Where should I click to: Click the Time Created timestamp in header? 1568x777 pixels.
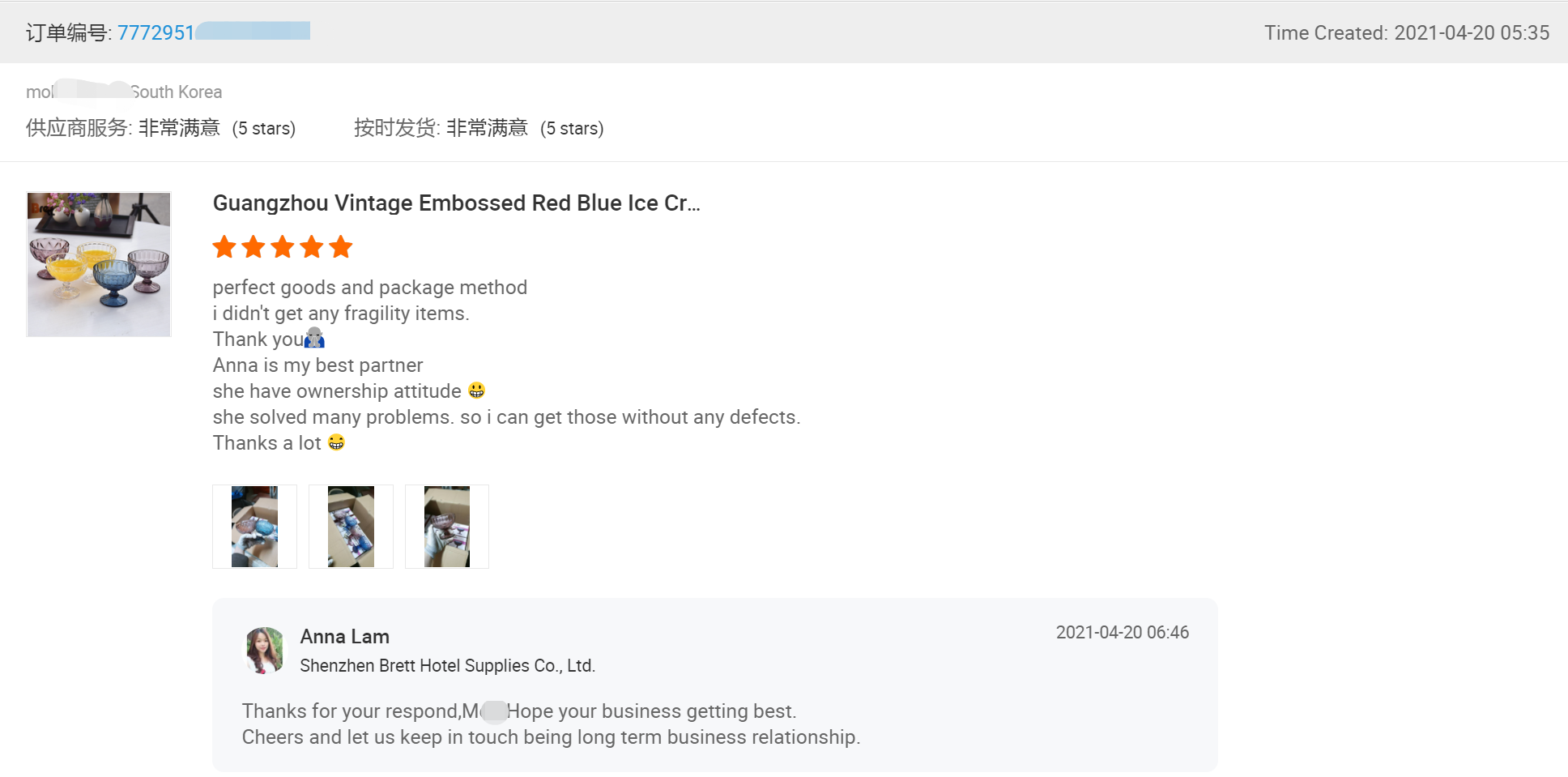click(x=1406, y=33)
